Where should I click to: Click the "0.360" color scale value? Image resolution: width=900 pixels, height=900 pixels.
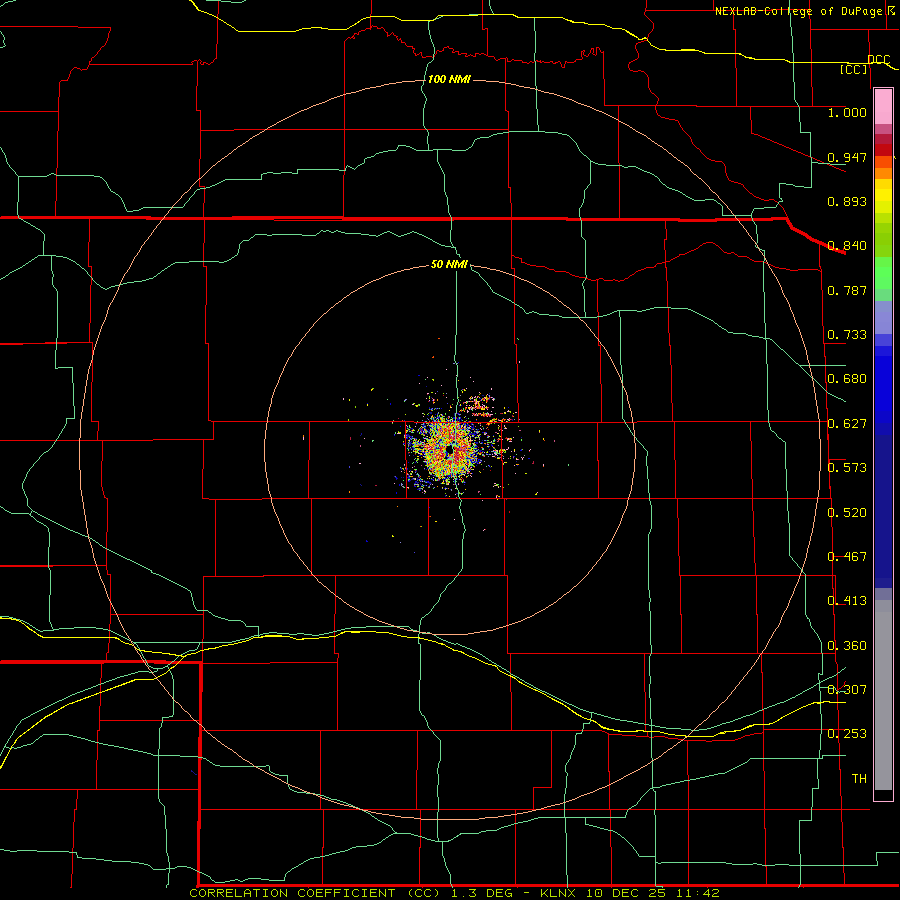[847, 646]
